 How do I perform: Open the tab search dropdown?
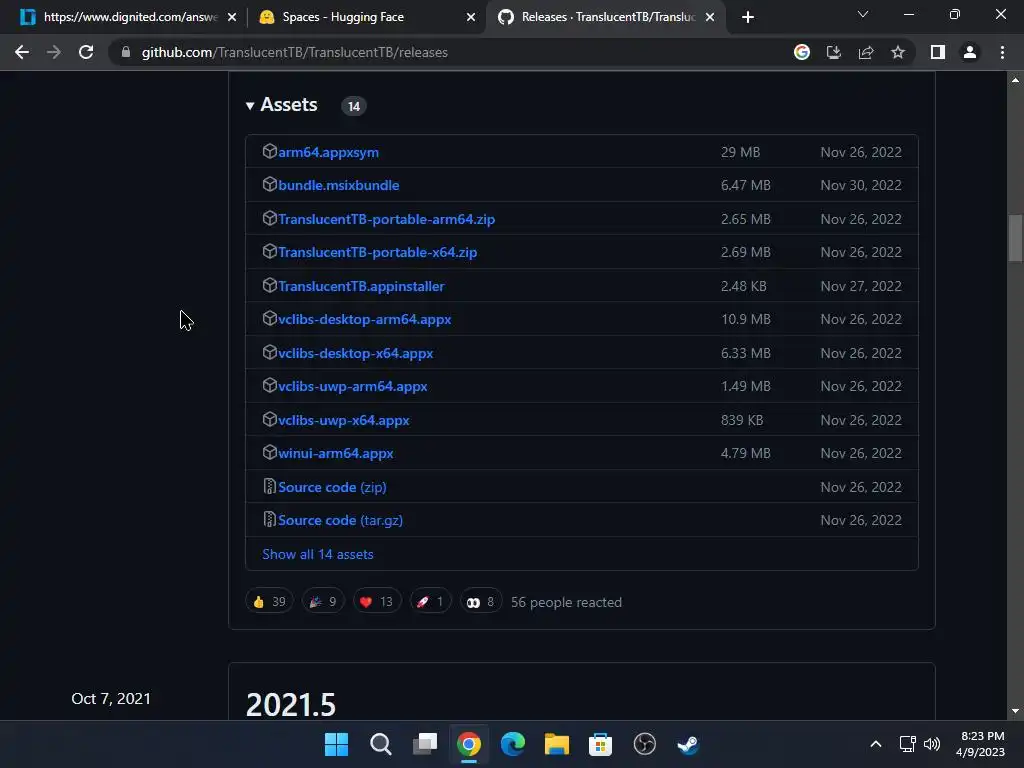point(863,14)
